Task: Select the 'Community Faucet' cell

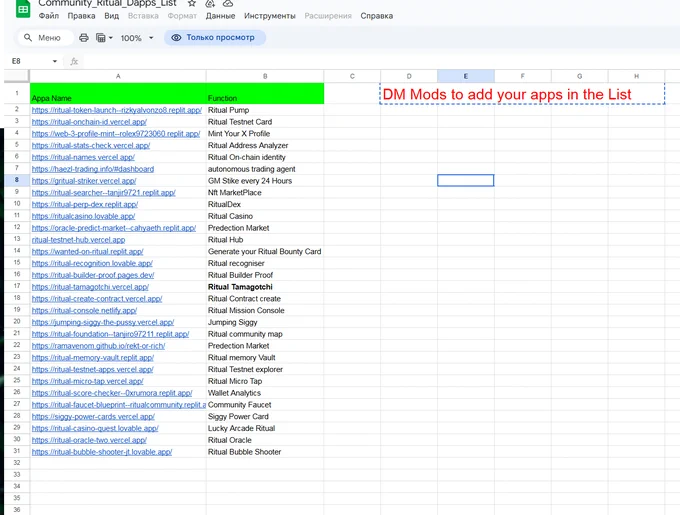Action: pos(265,404)
